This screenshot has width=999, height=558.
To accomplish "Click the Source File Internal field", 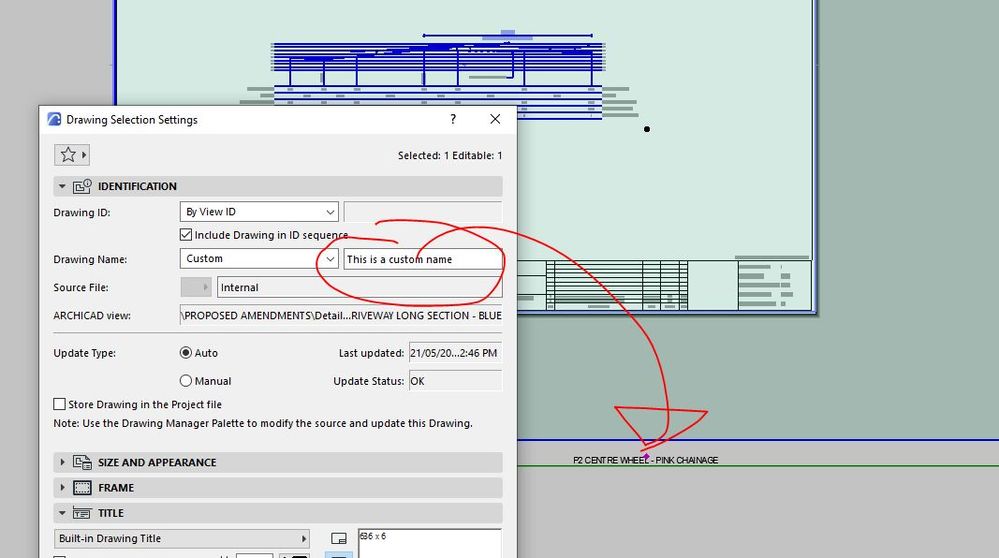I will point(359,287).
